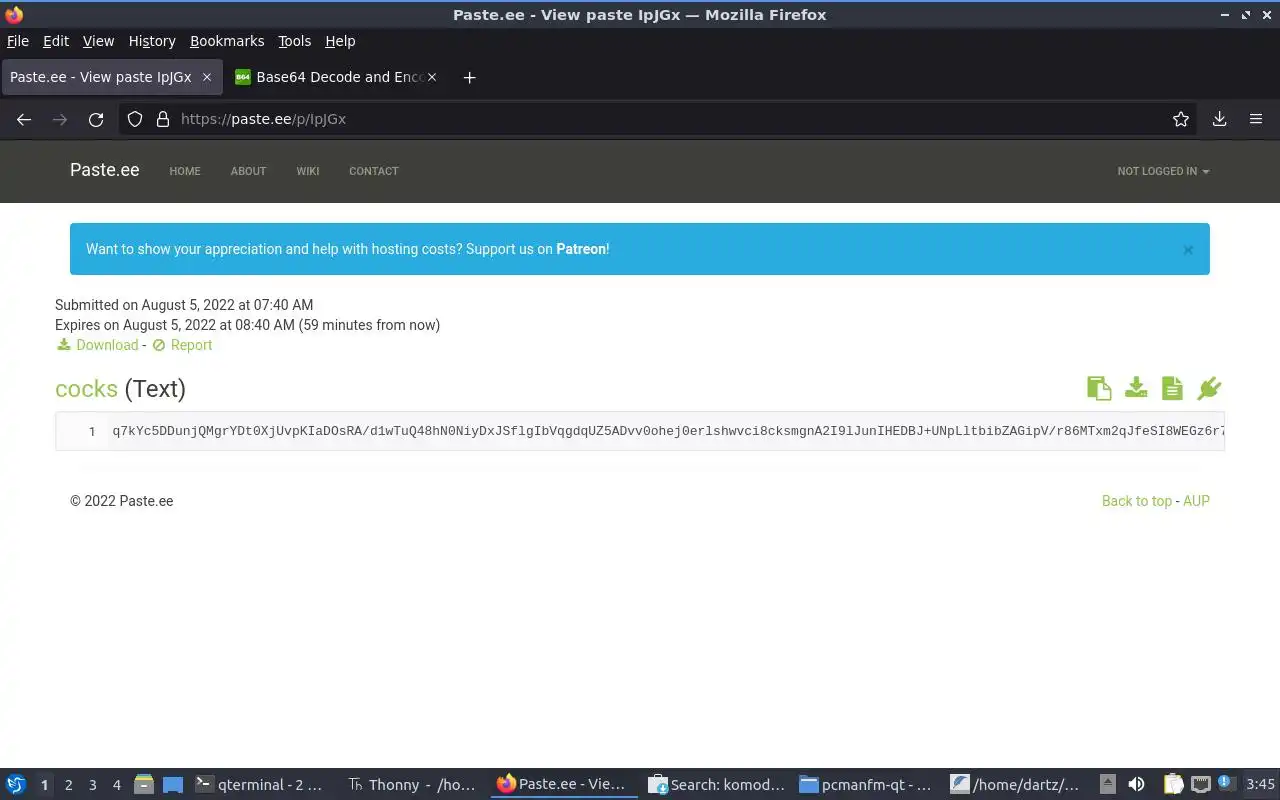The height and width of the screenshot is (800, 1280).
Task: Switch to Search komod taskbar window
Action: 716,785
